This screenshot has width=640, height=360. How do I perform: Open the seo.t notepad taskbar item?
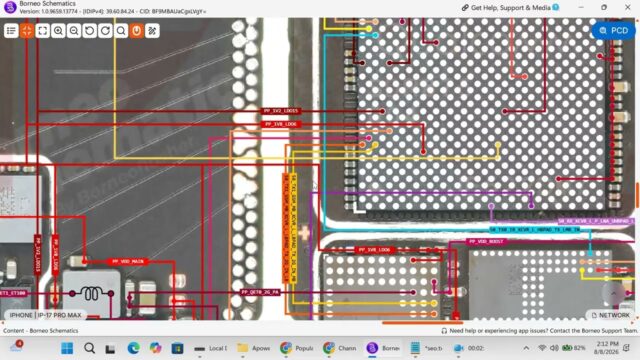tap(426, 348)
